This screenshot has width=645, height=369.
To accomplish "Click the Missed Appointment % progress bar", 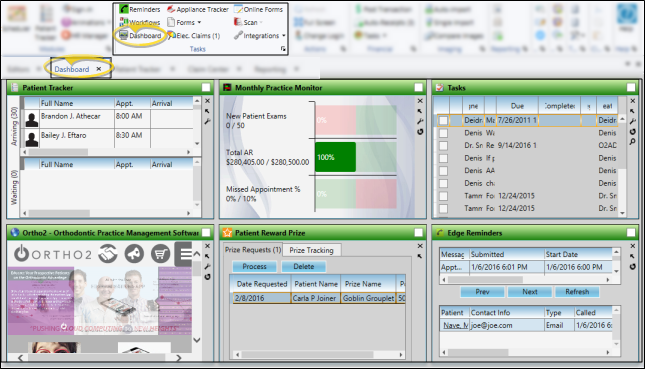I will coord(356,194).
